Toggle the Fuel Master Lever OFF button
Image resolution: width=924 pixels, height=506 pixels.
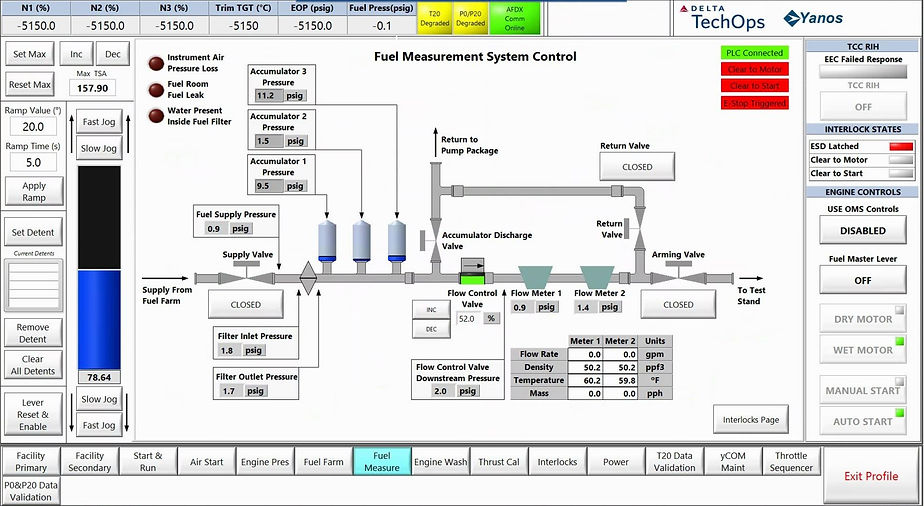[x=863, y=280]
